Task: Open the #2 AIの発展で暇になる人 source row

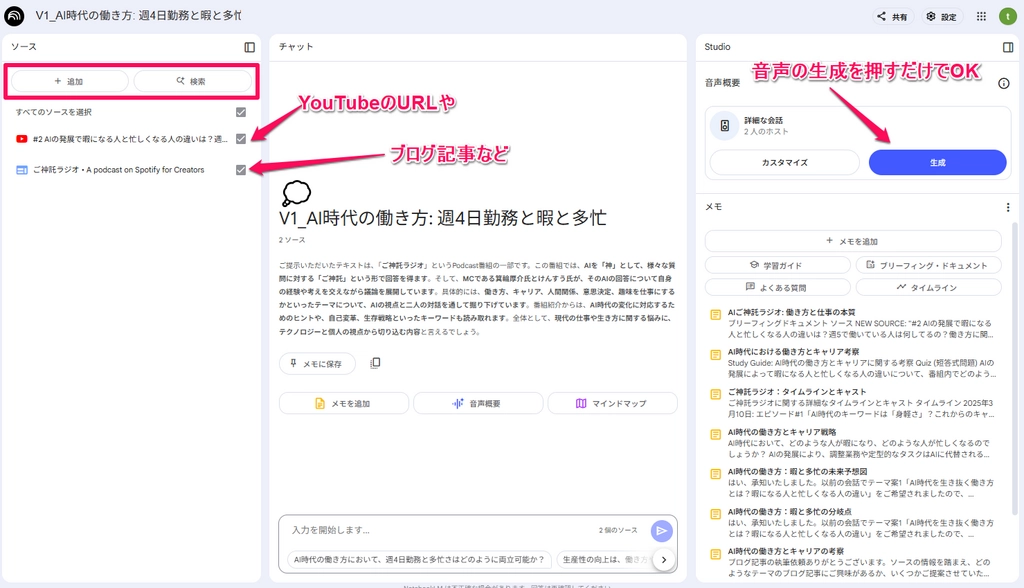Action: coord(131,139)
